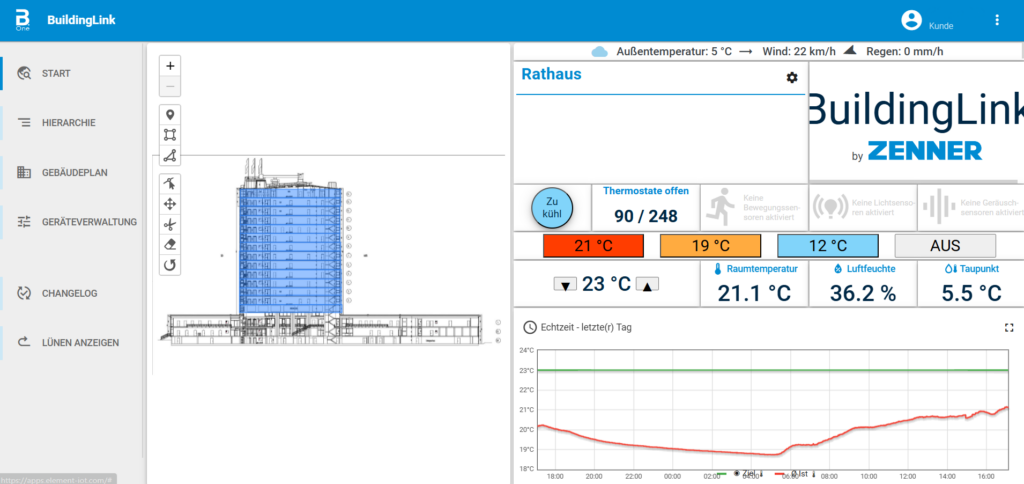The image size is (1024, 484).
Task: Click the Taupunkt dew point icon
Action: pyautogui.click(x=950, y=269)
